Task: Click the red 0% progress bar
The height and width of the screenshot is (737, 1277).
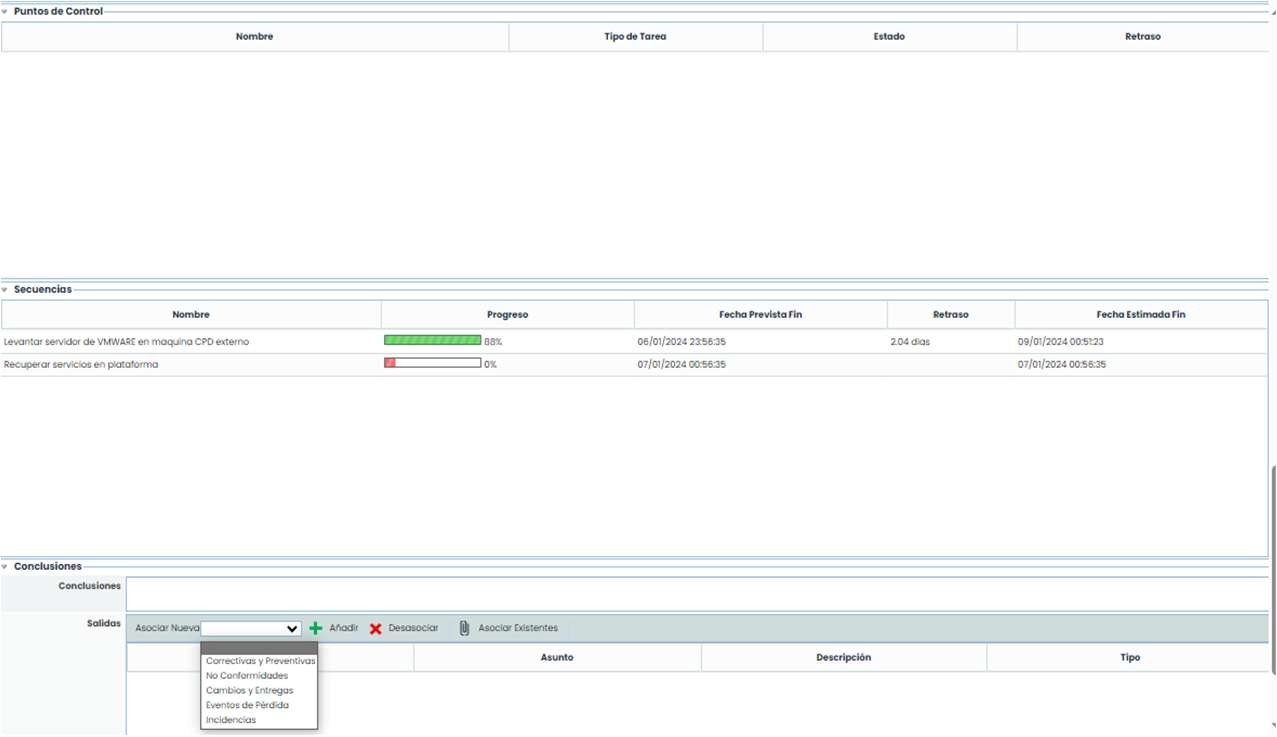Action: coord(432,364)
